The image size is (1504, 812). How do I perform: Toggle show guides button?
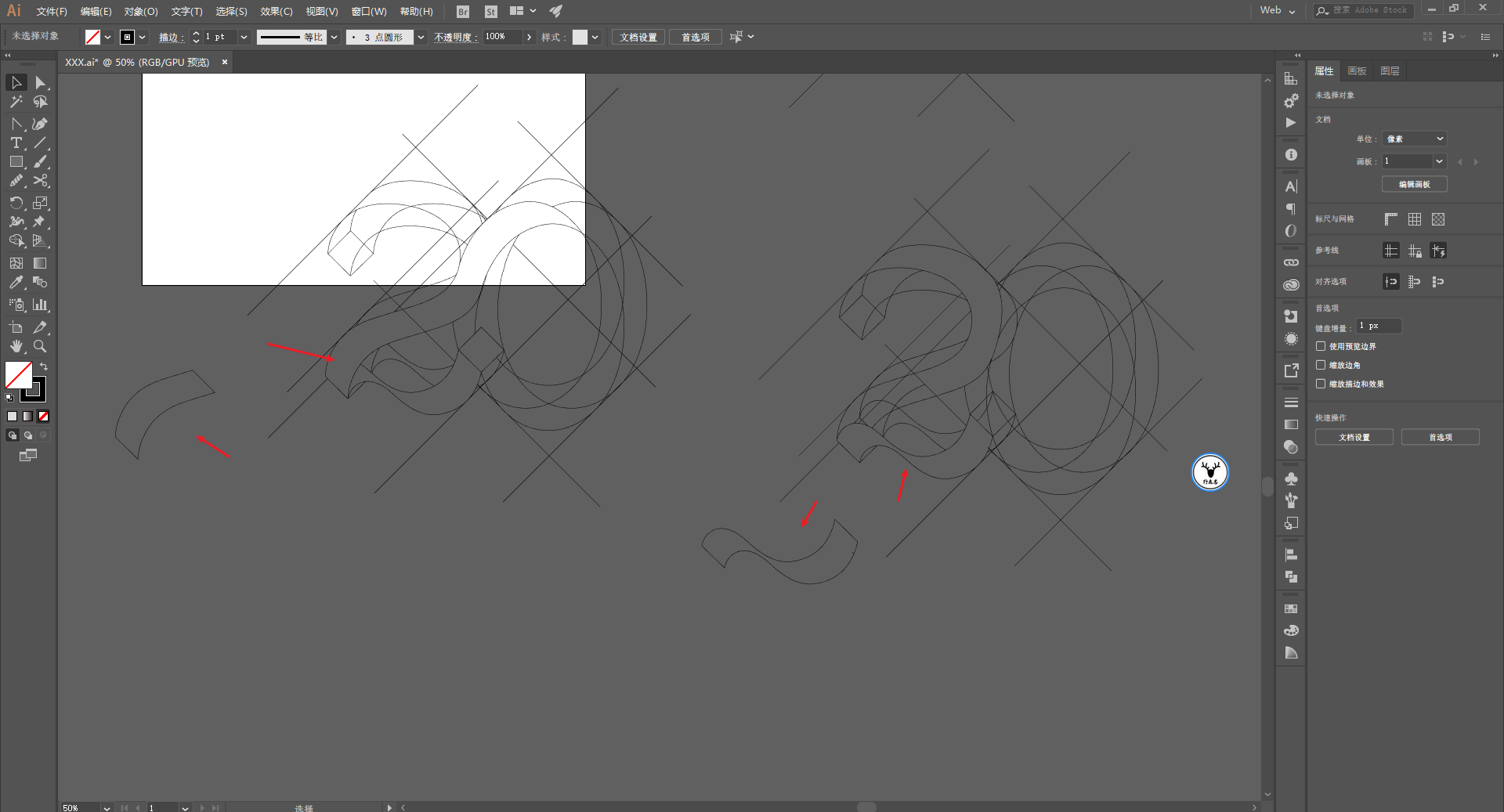[1391, 251]
